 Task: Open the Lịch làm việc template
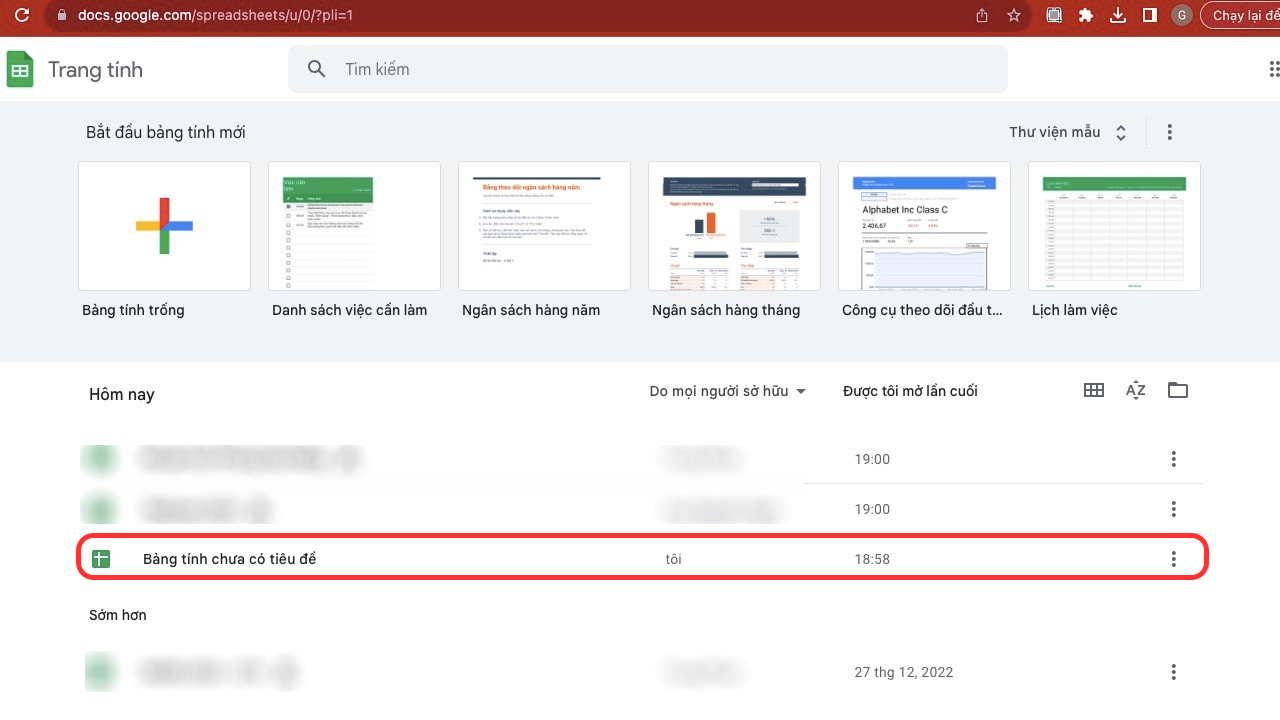(1114, 226)
